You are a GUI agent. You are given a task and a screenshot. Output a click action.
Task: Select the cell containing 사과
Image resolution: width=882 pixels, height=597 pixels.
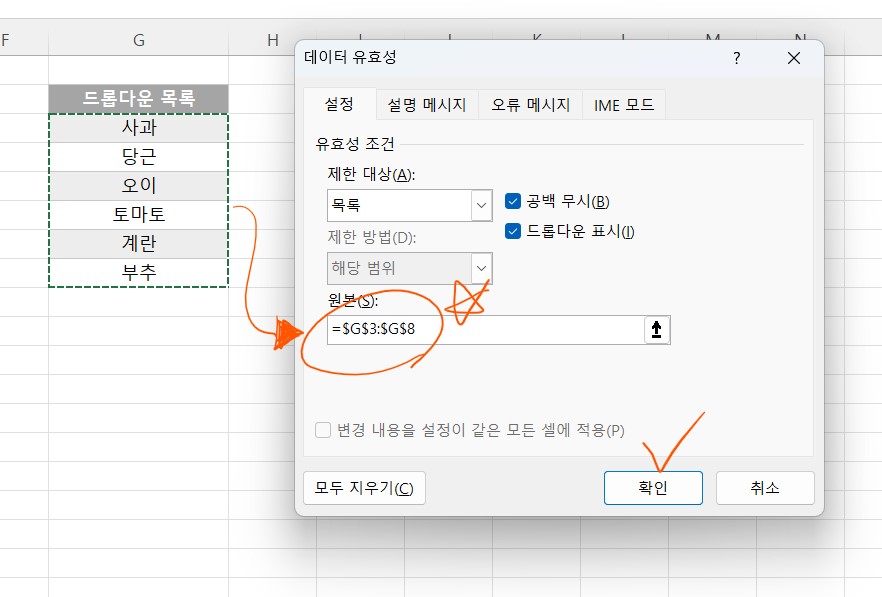click(x=138, y=128)
